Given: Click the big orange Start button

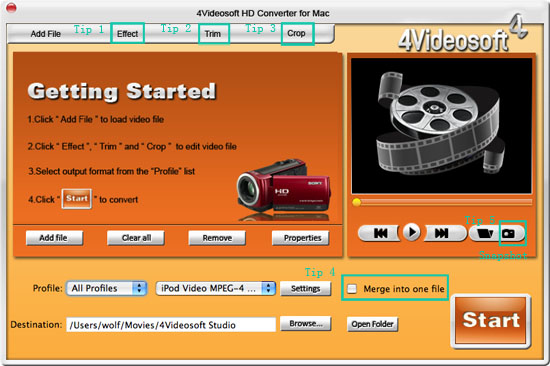Looking at the screenshot, I should point(491,320).
